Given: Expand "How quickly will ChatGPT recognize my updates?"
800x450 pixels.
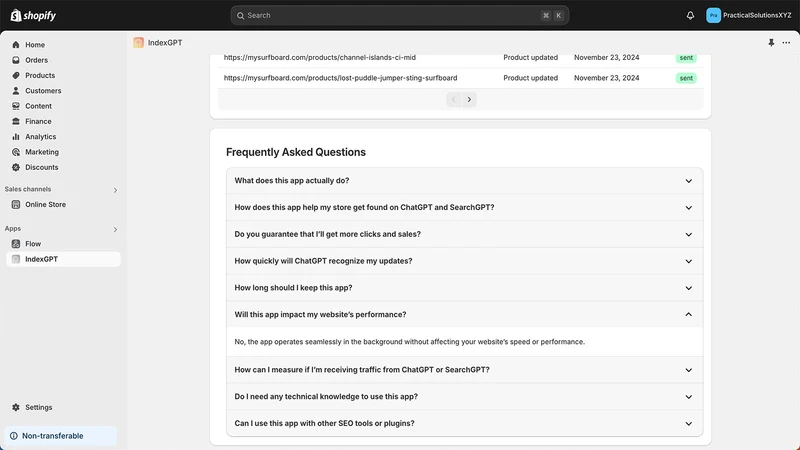Looking at the screenshot, I should [464, 261].
